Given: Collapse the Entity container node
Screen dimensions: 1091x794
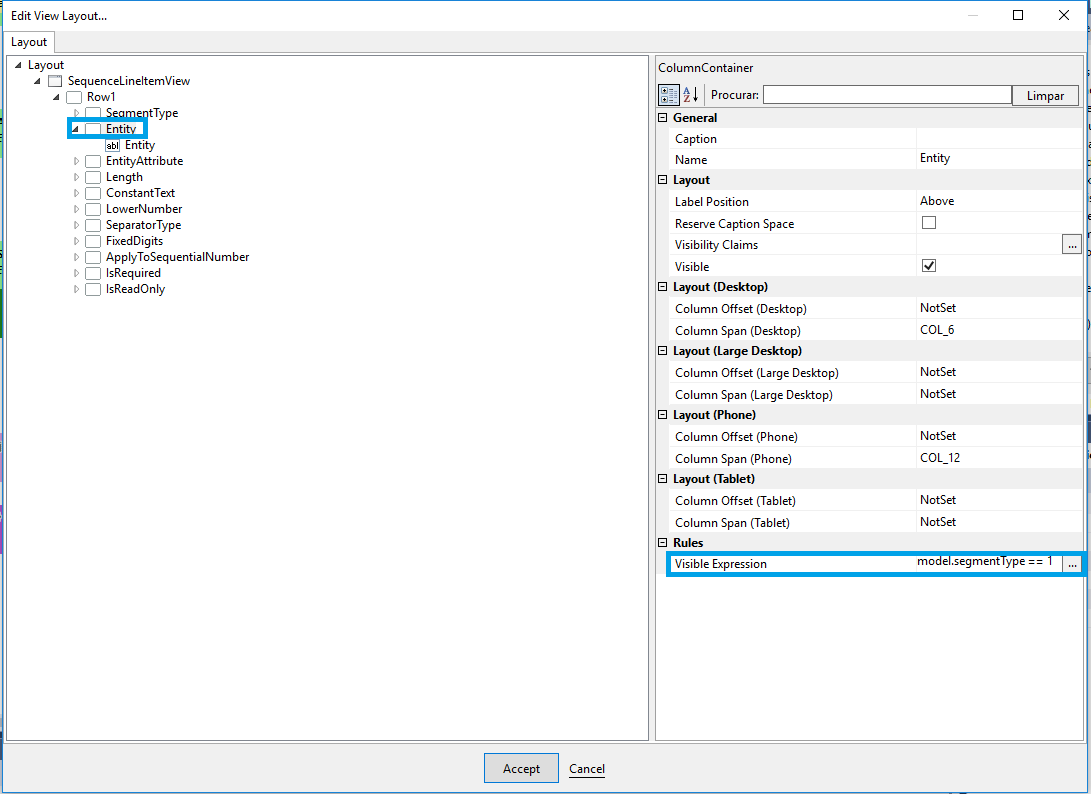Looking at the screenshot, I should (x=75, y=129).
